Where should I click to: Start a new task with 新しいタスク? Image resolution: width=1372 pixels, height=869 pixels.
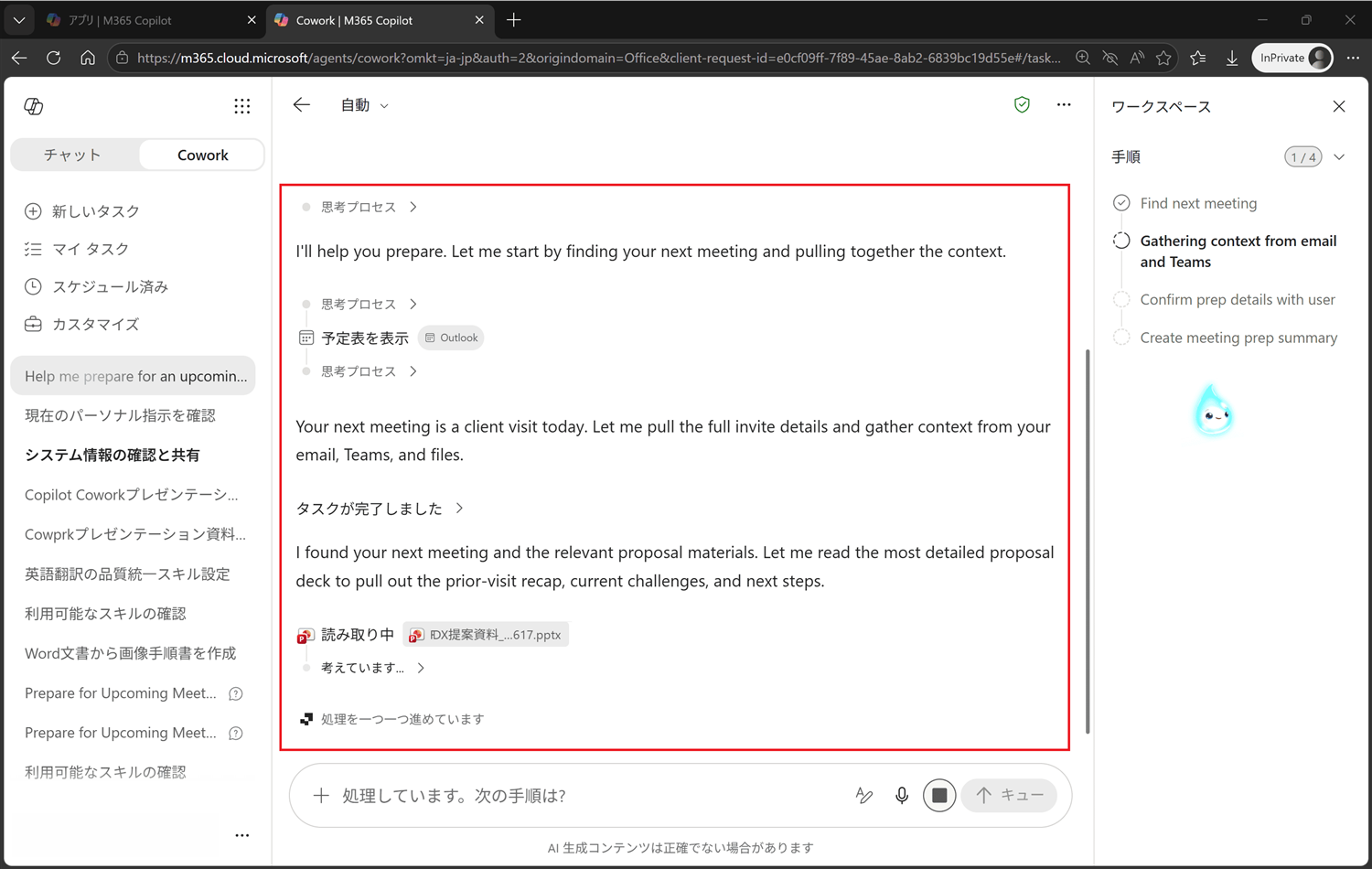click(x=82, y=211)
